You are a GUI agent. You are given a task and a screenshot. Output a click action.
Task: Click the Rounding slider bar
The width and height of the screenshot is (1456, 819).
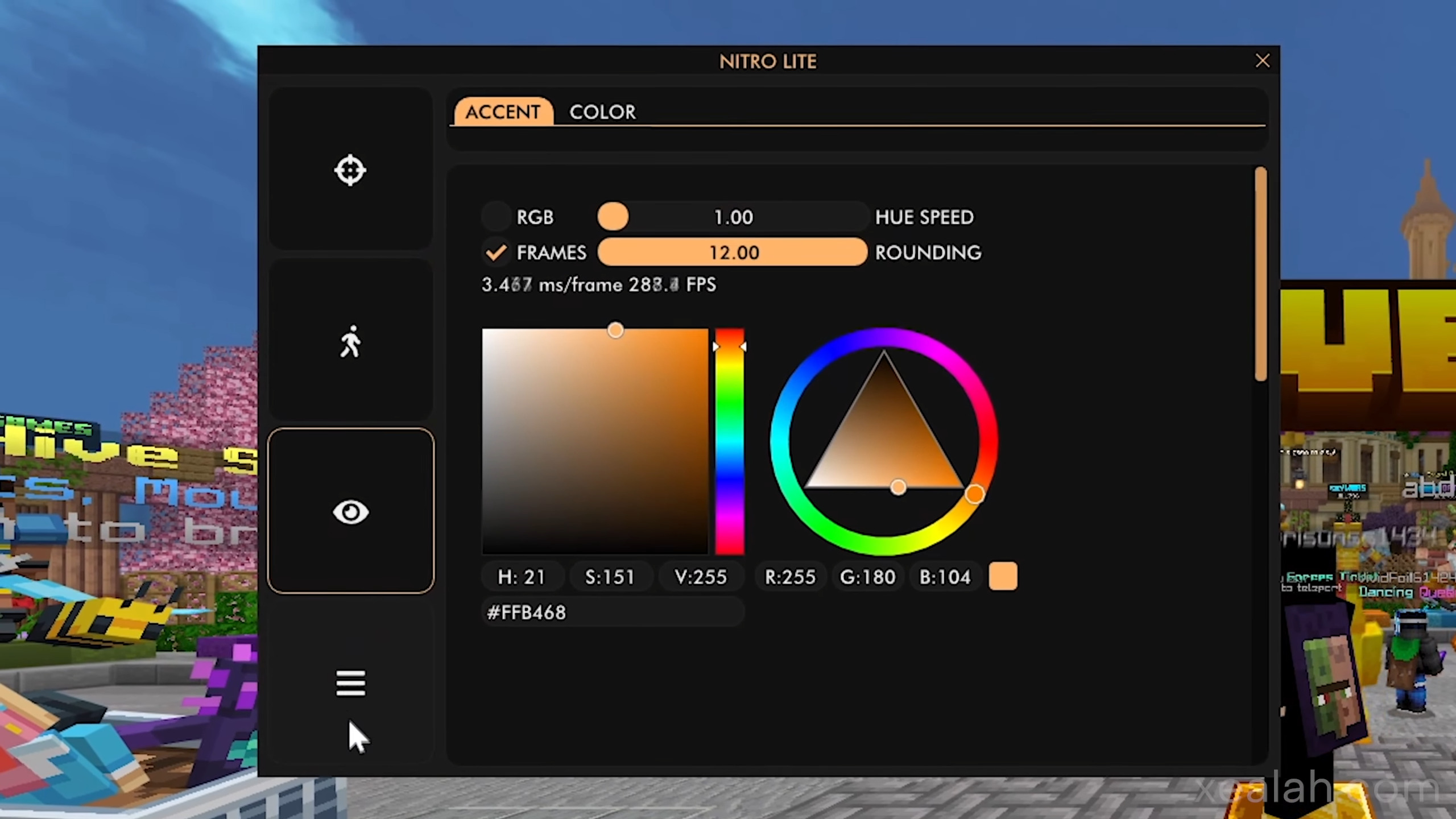733,252
